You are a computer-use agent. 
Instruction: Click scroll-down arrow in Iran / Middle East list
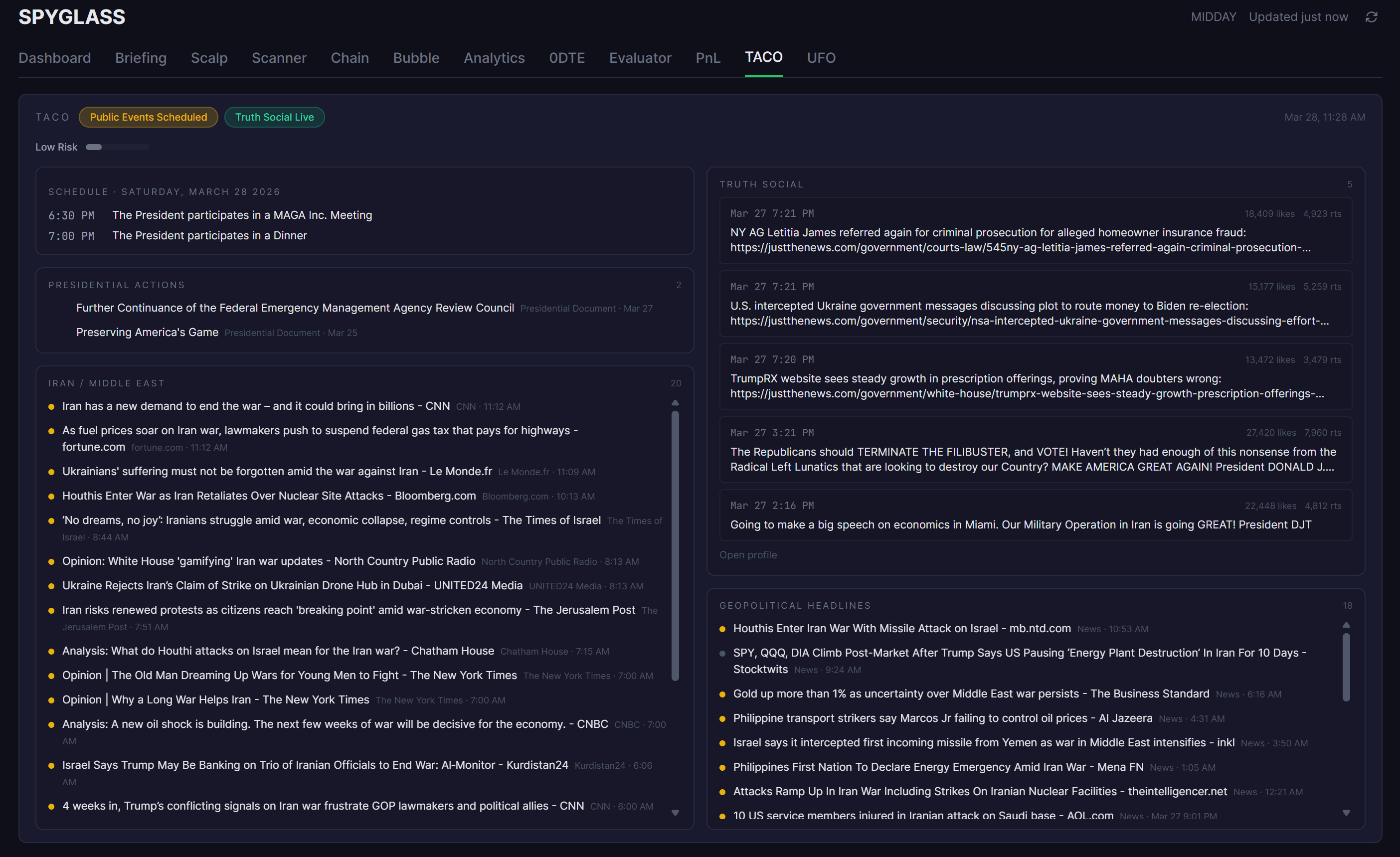click(x=675, y=813)
